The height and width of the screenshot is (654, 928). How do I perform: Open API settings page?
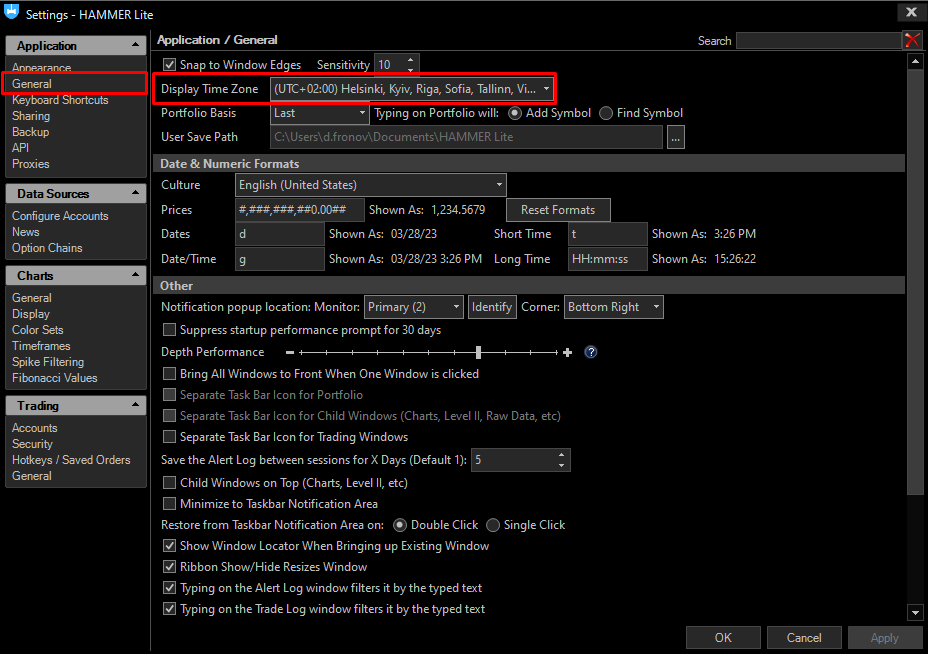click(x=20, y=148)
